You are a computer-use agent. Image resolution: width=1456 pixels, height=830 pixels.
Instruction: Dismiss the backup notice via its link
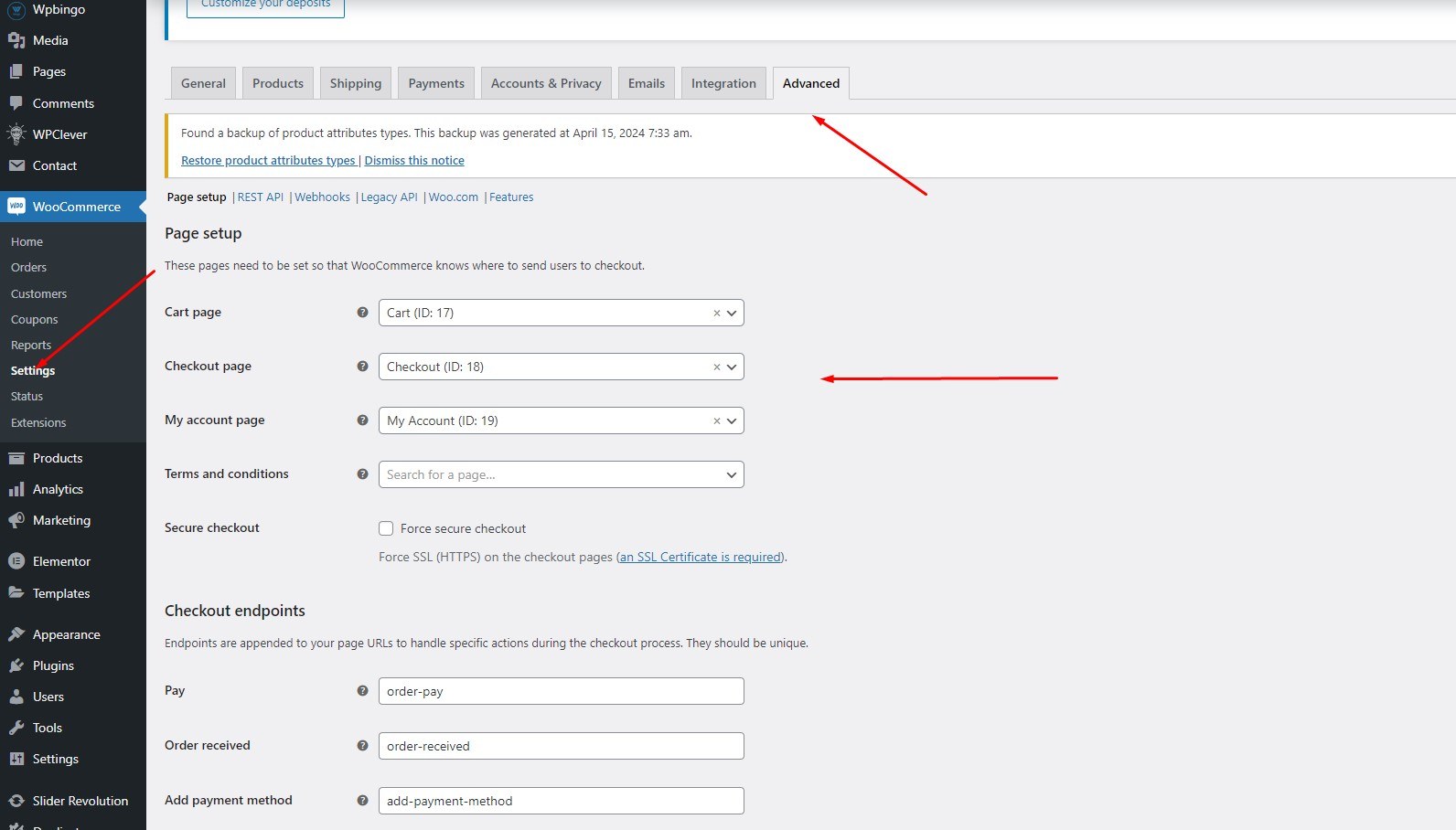coord(414,161)
